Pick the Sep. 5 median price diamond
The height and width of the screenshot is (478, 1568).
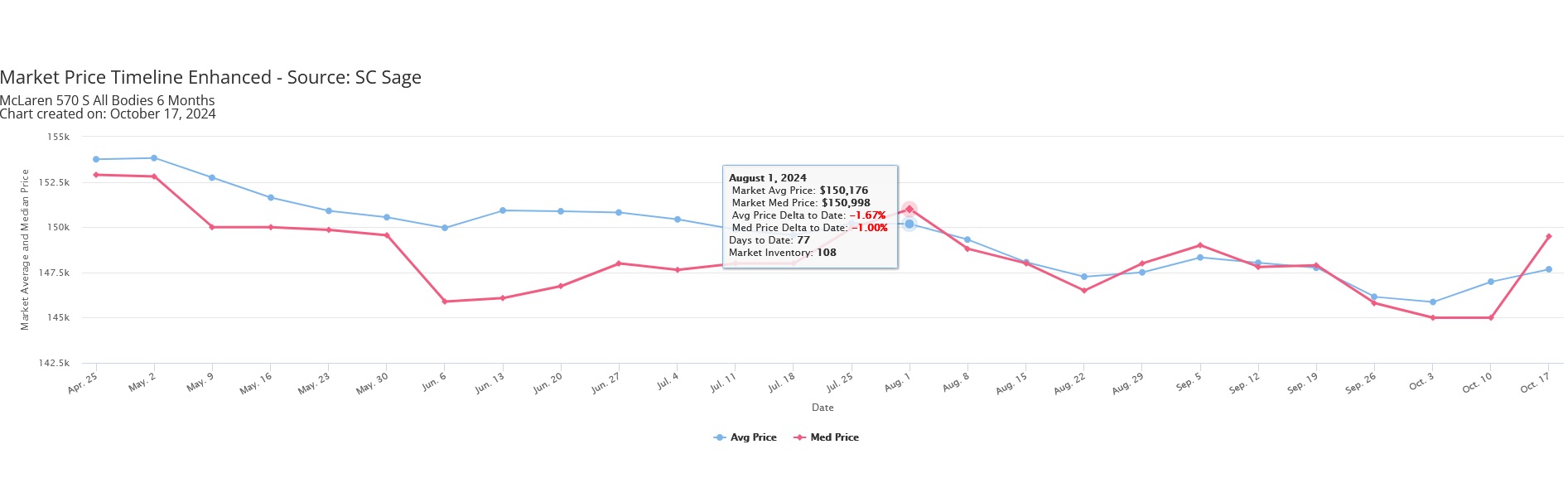coord(1199,245)
